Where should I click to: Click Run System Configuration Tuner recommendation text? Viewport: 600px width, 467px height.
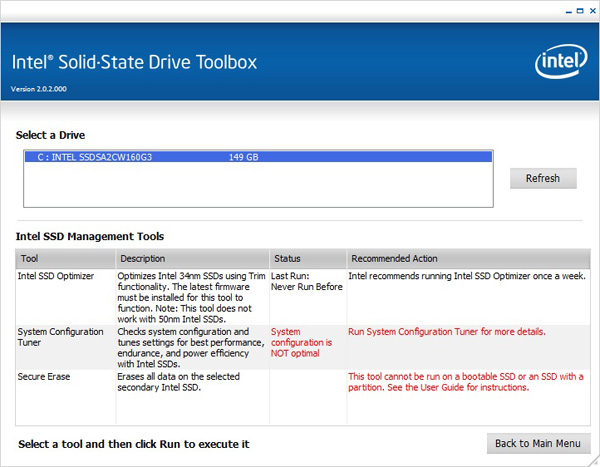pyautogui.click(x=447, y=331)
